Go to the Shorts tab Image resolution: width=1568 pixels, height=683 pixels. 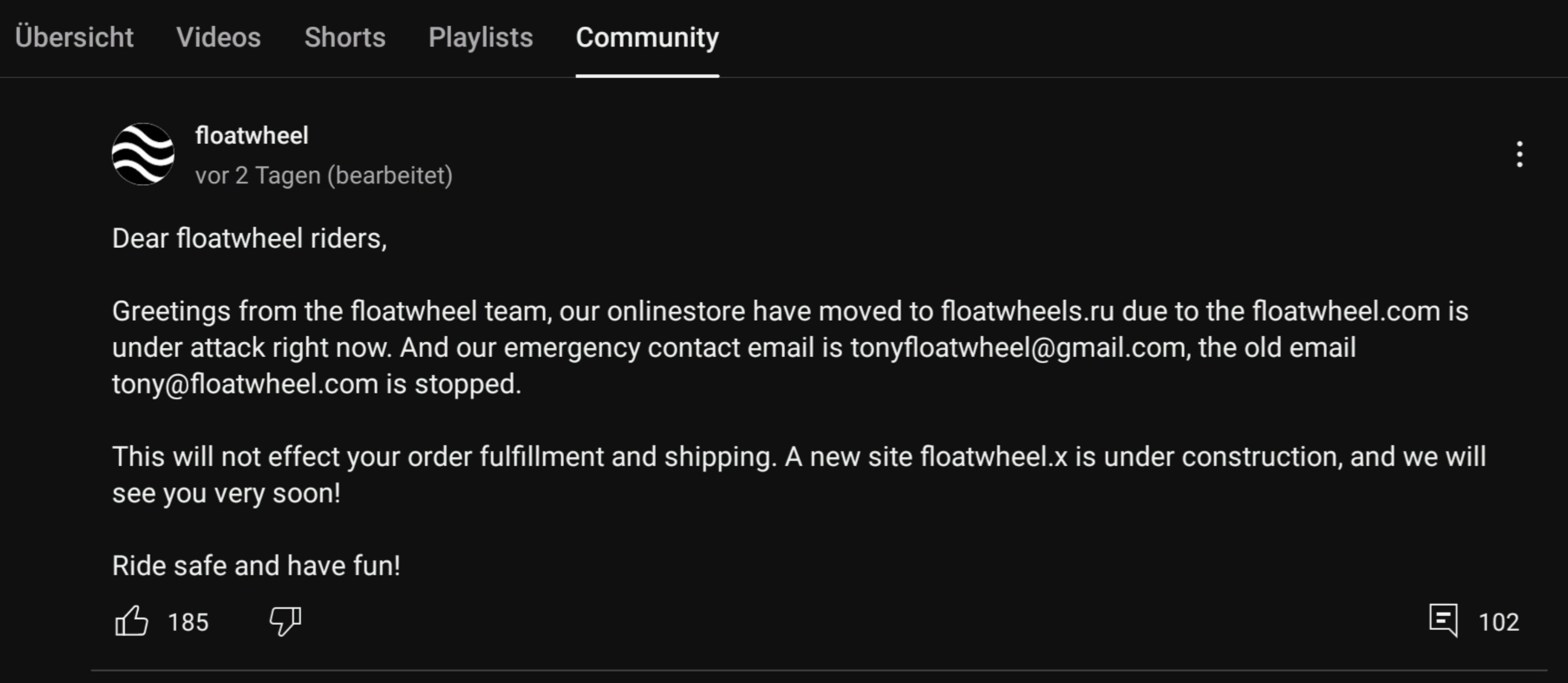[x=345, y=37]
